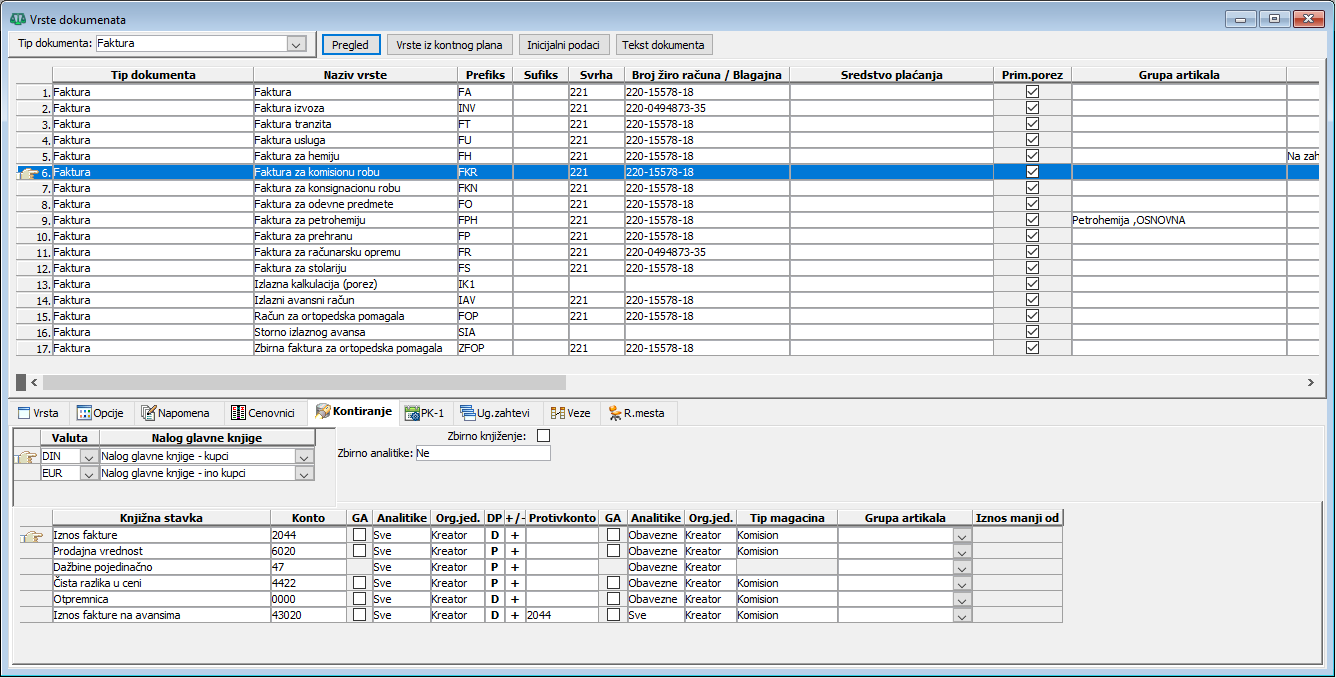Expand the DIN valuta dropdown

[88, 457]
